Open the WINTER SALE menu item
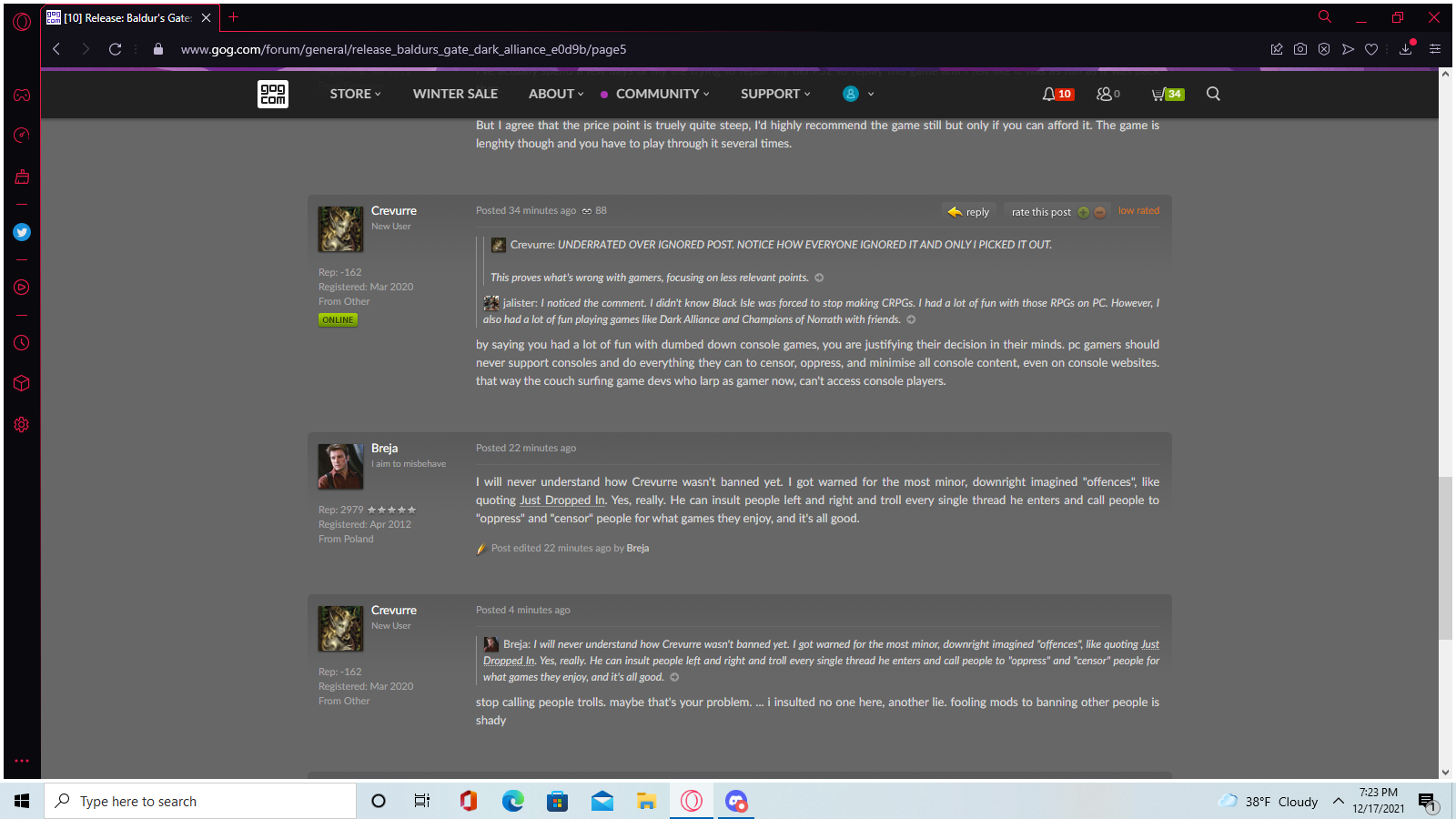 pyautogui.click(x=455, y=94)
